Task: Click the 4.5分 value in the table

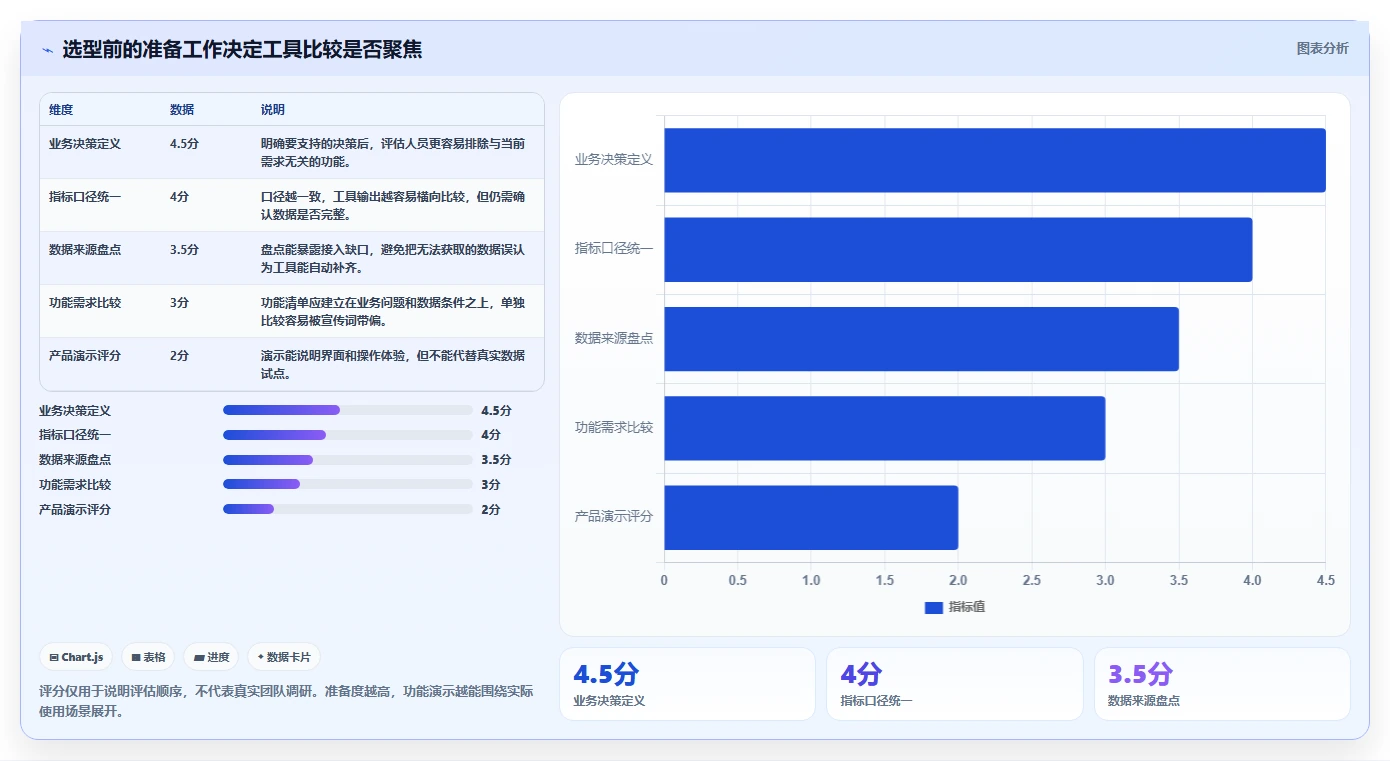Action: [184, 143]
